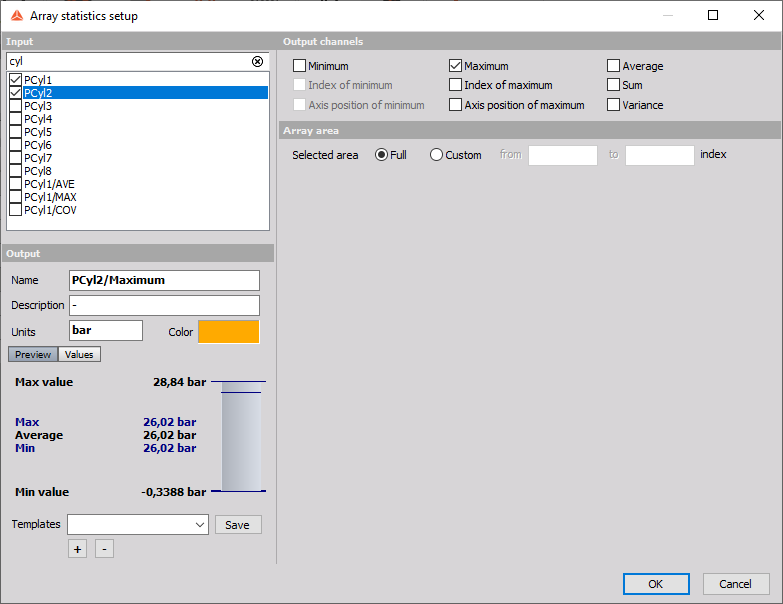Switch to the Values tab
The image size is (783, 604).
coord(79,354)
